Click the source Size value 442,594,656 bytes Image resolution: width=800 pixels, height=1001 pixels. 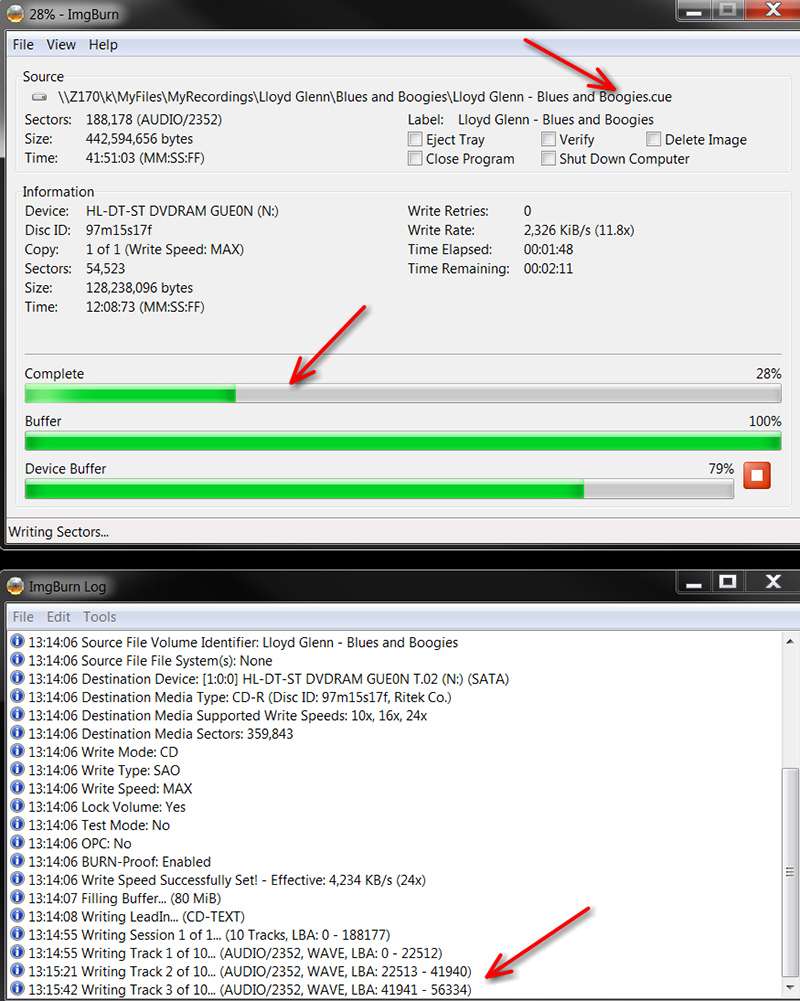139,139
